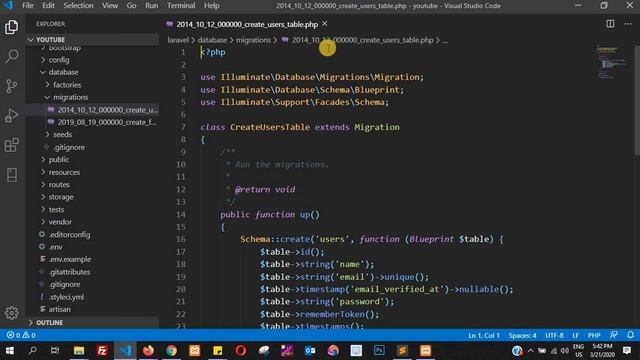Select the create_users_table.php editor tab
640x360 pixels.
point(247,24)
